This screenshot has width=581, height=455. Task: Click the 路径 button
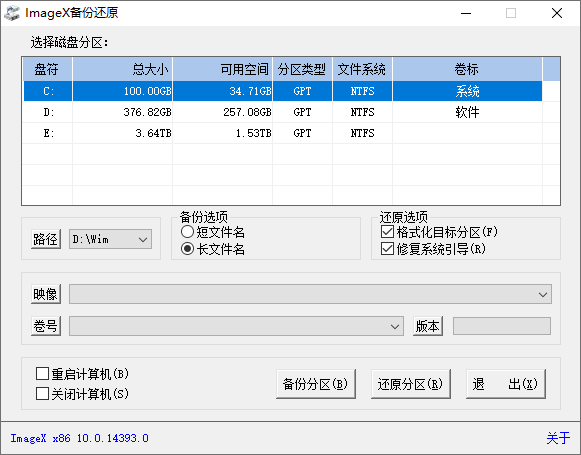click(46, 239)
